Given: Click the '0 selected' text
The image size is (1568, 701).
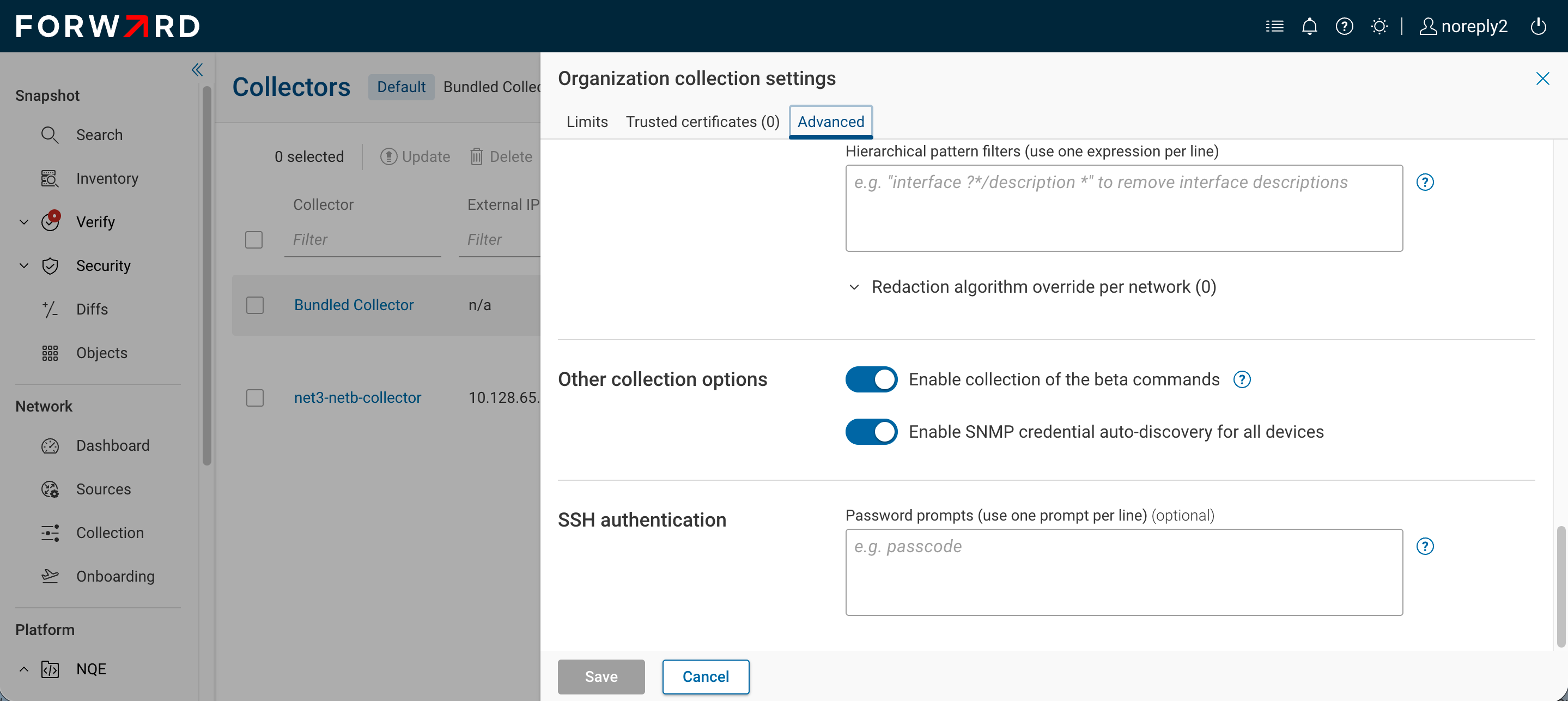Looking at the screenshot, I should (308, 157).
